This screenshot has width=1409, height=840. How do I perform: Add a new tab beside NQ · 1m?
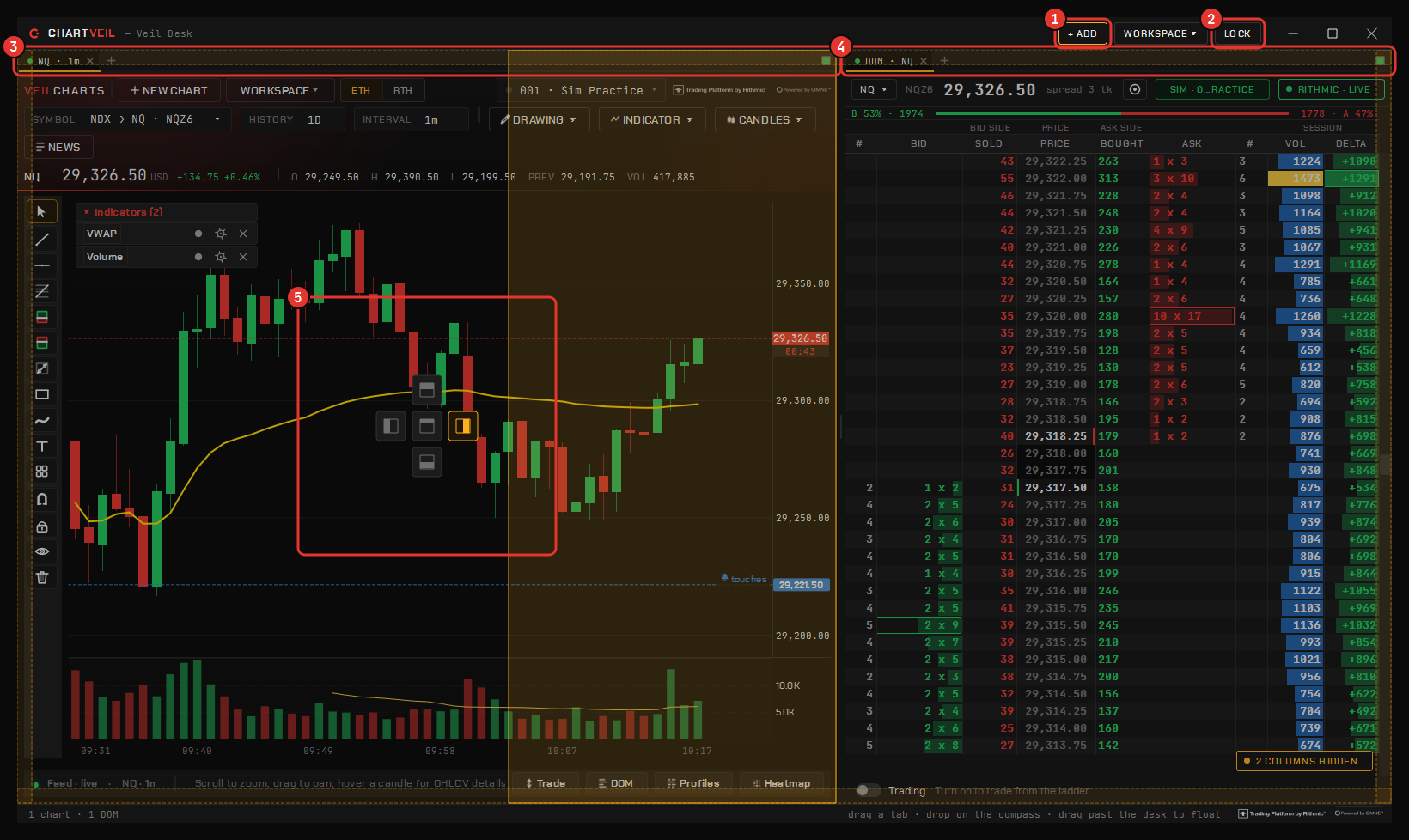coord(111,61)
